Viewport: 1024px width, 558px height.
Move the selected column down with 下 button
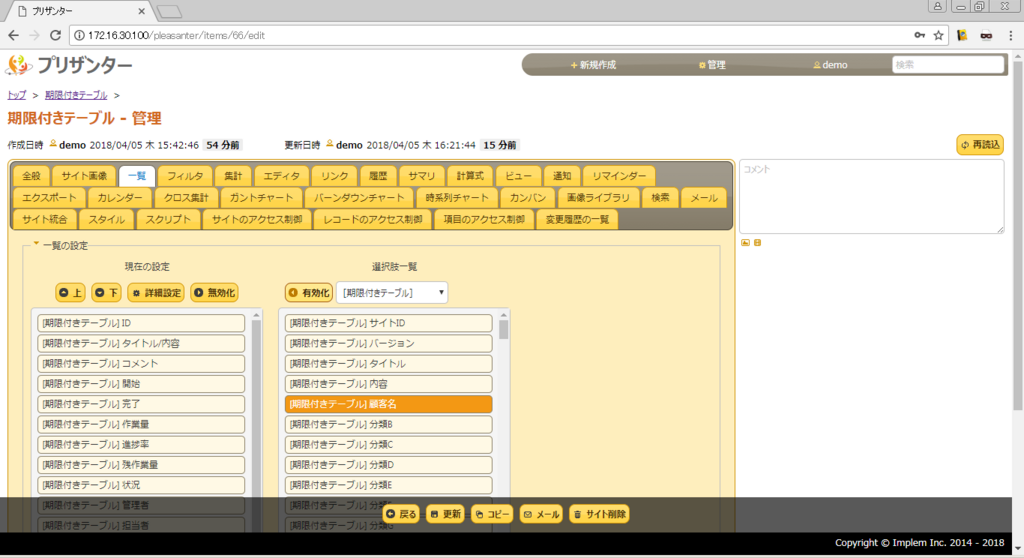pos(106,293)
